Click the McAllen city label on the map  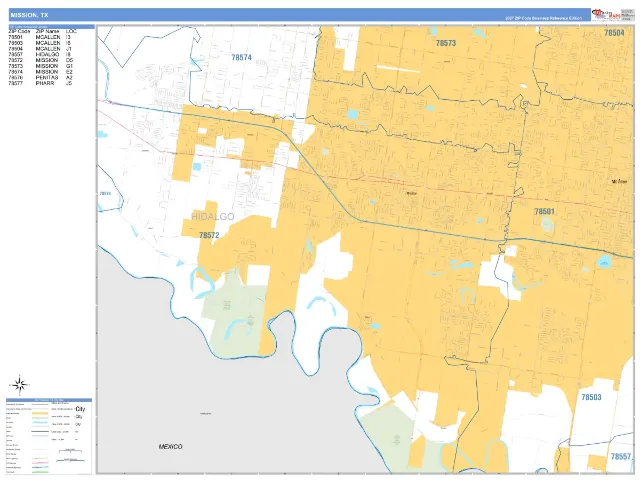(619, 181)
